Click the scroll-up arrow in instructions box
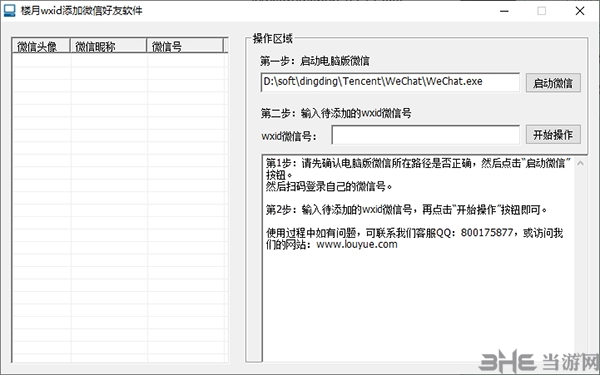Viewport: 600px width, 375px height. [x=580, y=163]
